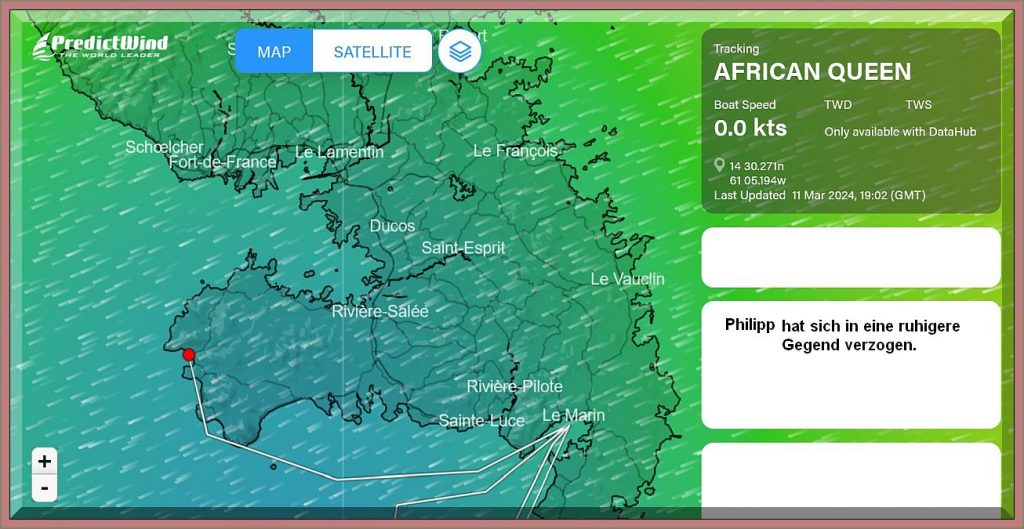Image resolution: width=1024 pixels, height=529 pixels.
Task: Select the AFRICAN QUEEN boat name
Action: [x=812, y=72]
